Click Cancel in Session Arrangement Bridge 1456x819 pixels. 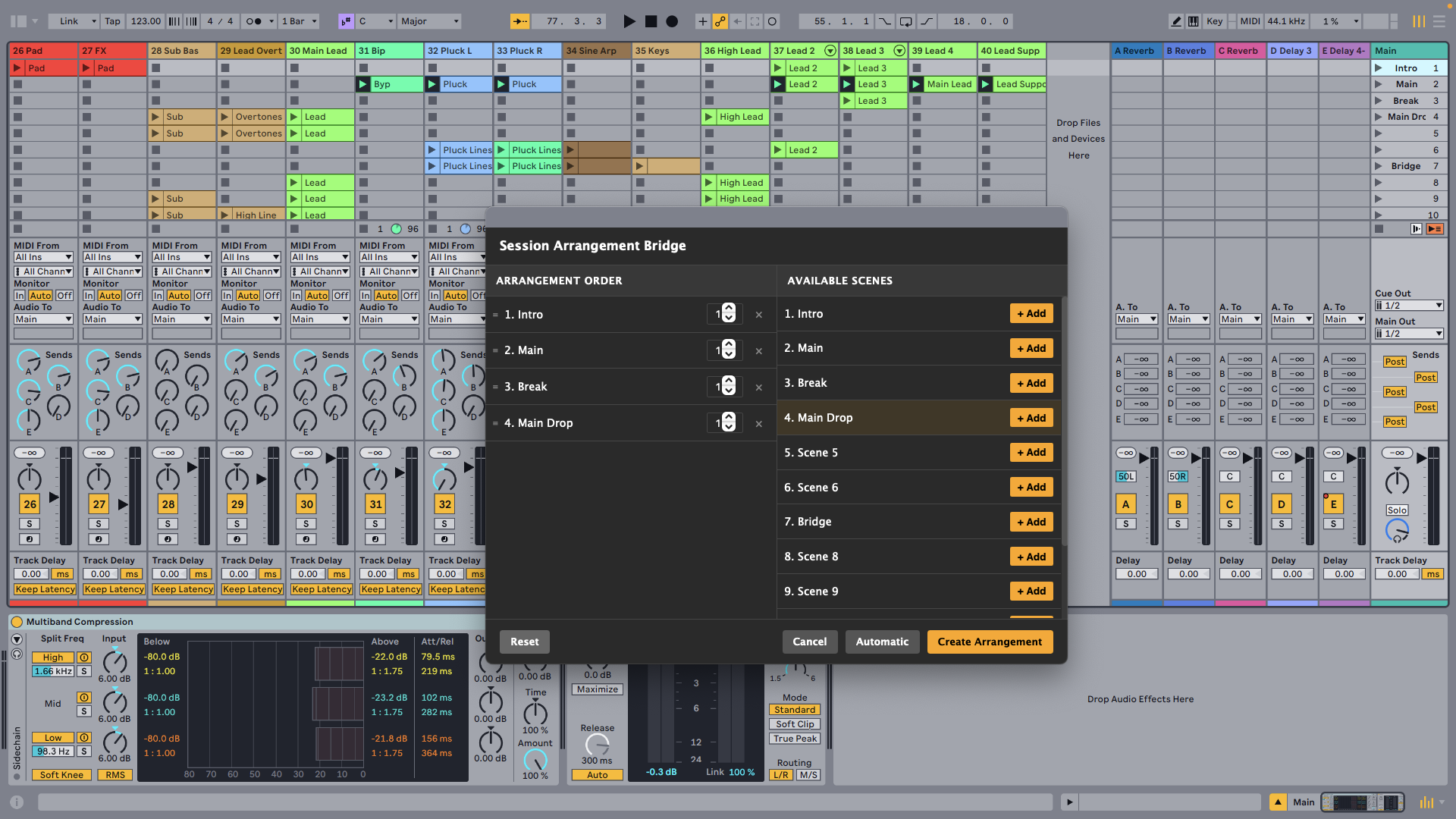click(x=810, y=642)
